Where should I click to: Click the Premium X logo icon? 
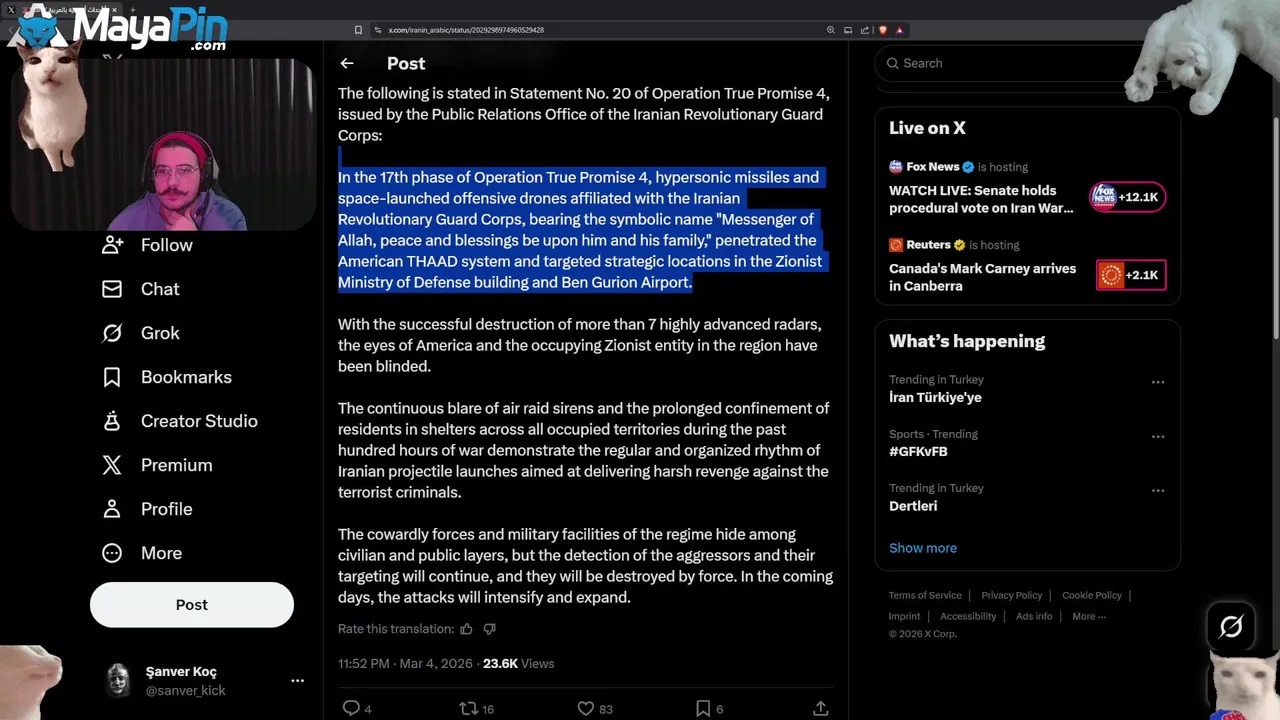coord(112,465)
